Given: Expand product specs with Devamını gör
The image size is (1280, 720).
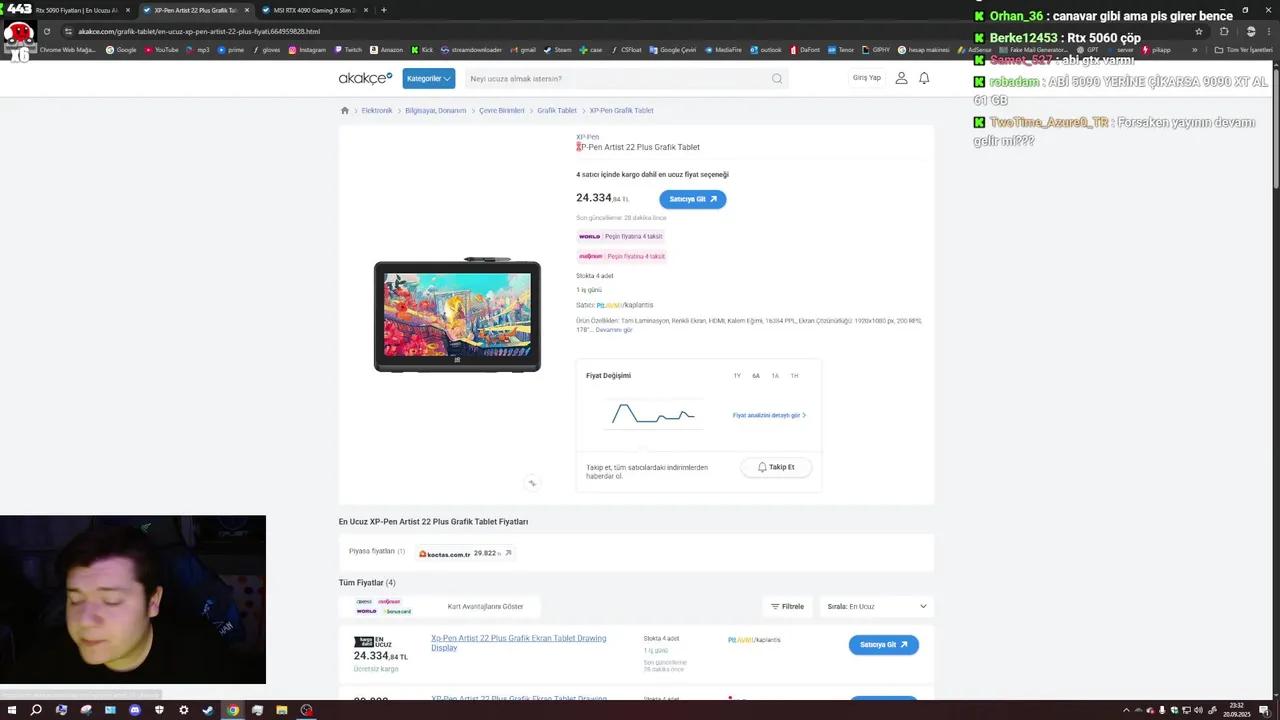Looking at the screenshot, I should point(614,330).
